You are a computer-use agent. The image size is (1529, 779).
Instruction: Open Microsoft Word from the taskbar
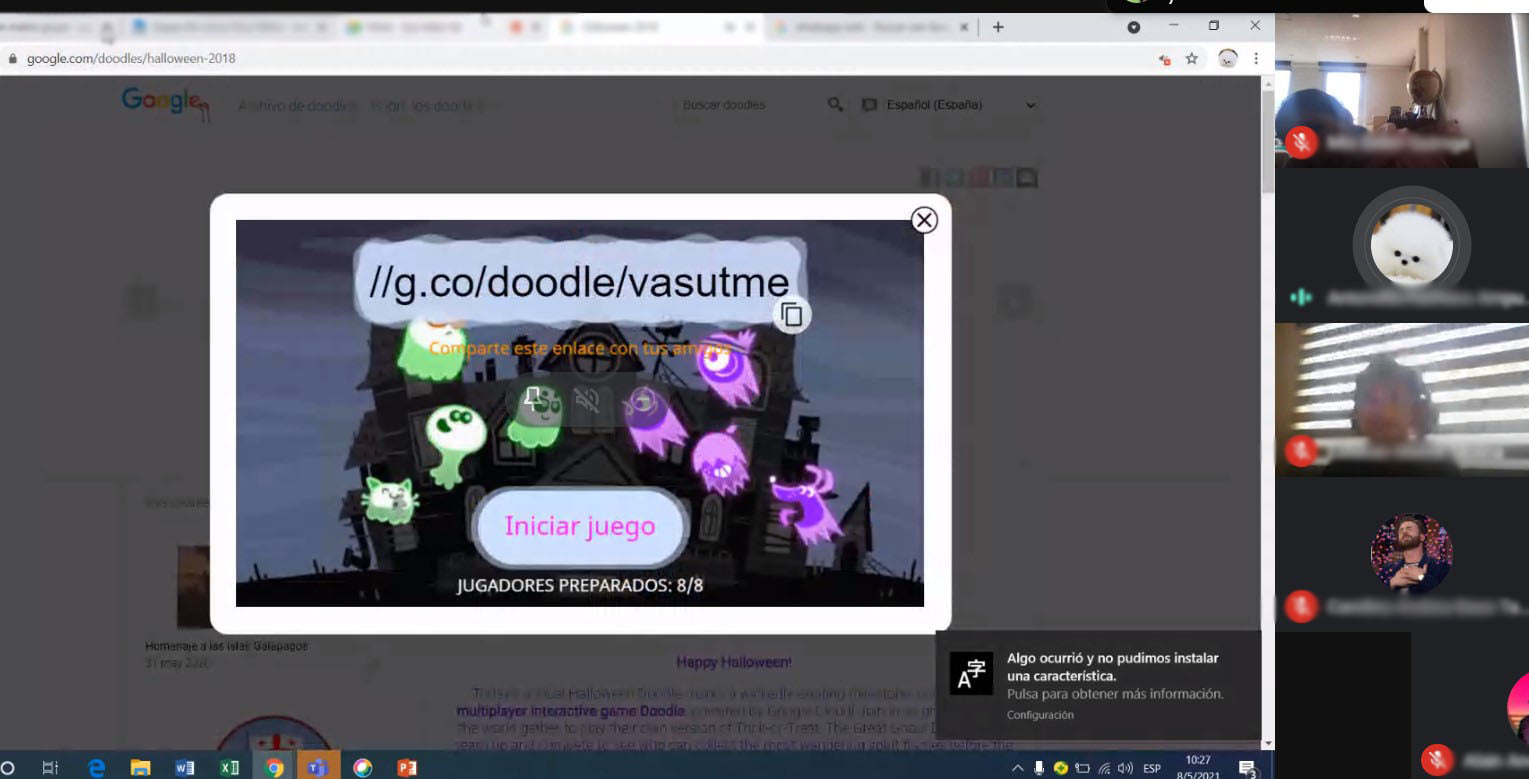coord(184,767)
